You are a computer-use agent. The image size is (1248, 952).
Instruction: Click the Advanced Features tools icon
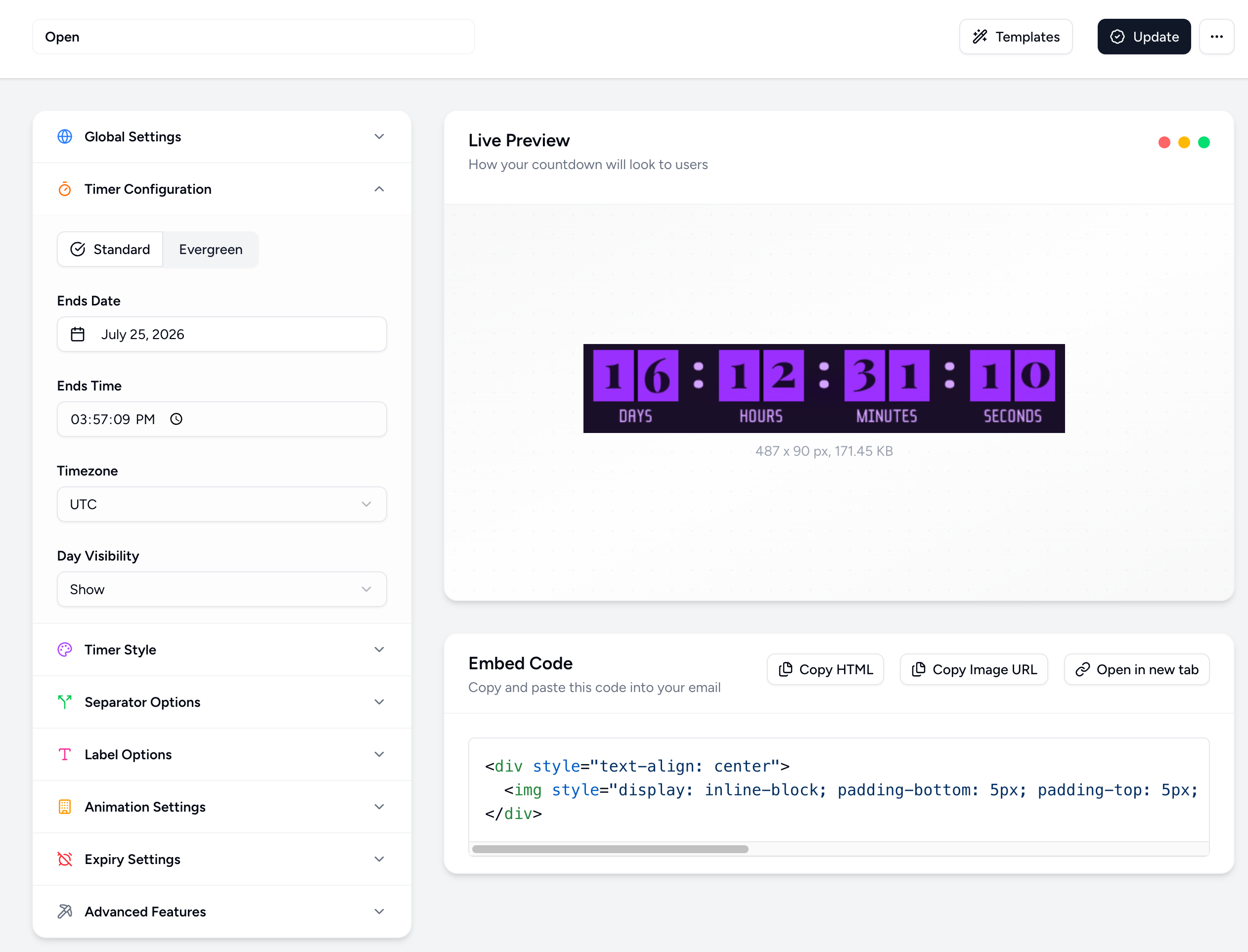tap(65, 911)
